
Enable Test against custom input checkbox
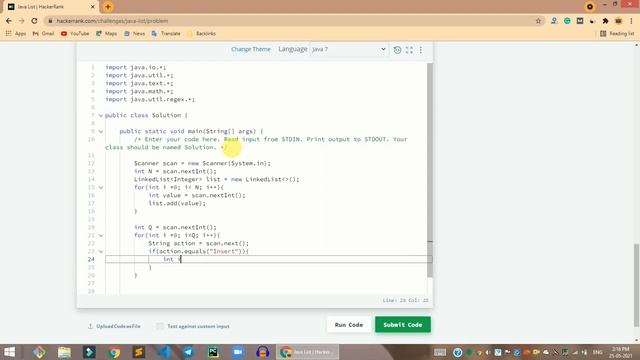(x=160, y=326)
